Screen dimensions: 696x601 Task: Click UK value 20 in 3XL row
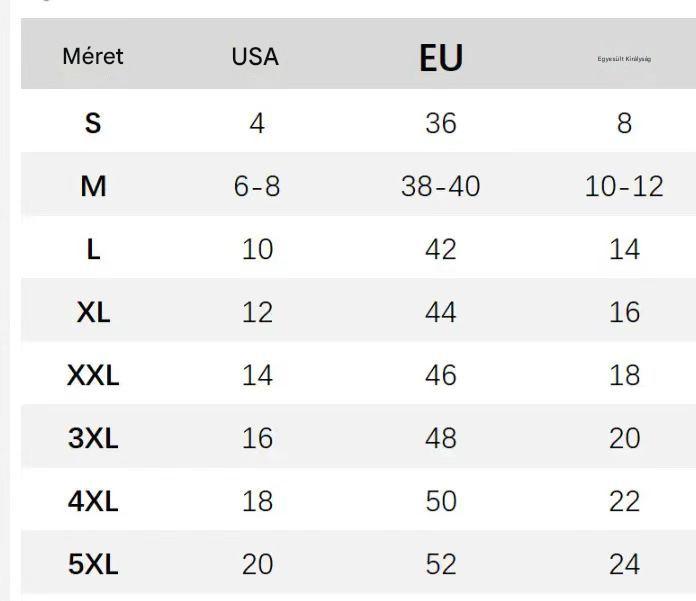coord(624,438)
